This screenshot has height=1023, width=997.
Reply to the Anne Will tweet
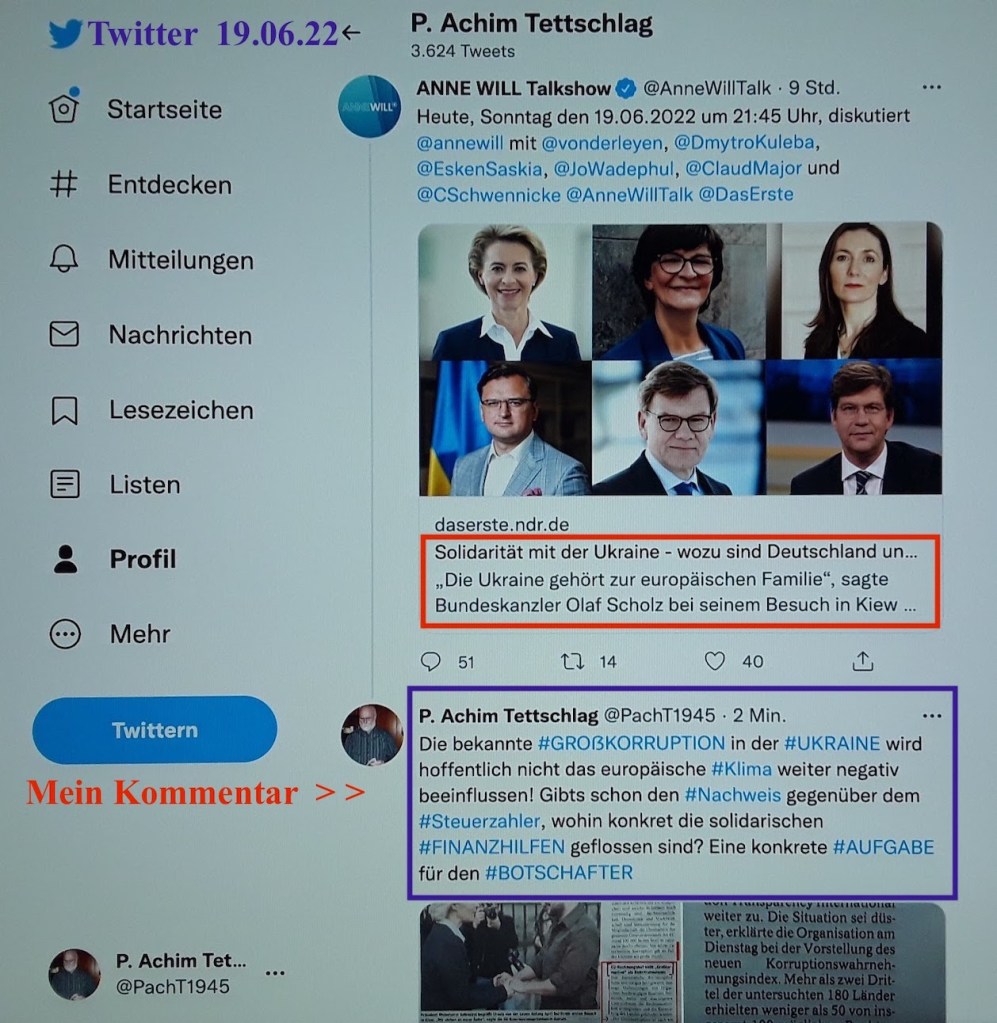point(431,661)
